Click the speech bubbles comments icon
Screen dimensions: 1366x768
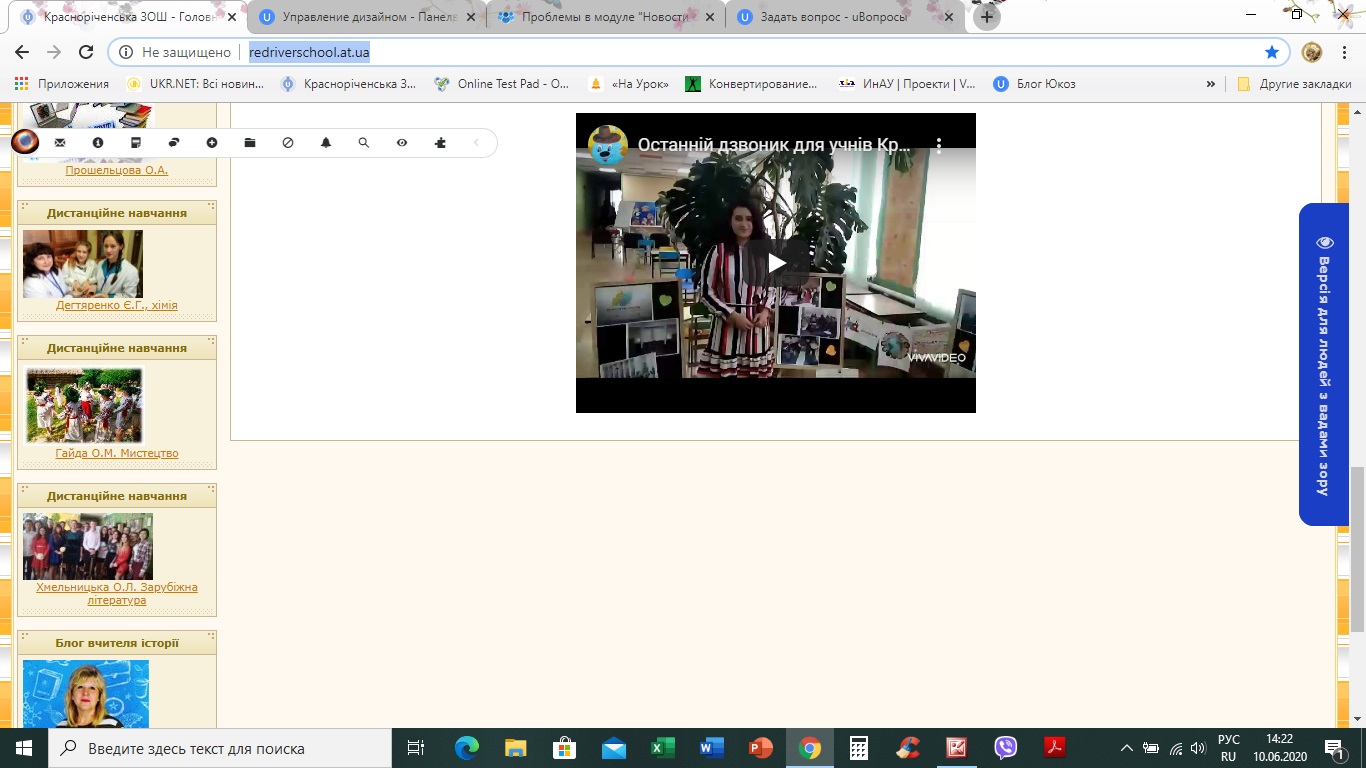174,143
